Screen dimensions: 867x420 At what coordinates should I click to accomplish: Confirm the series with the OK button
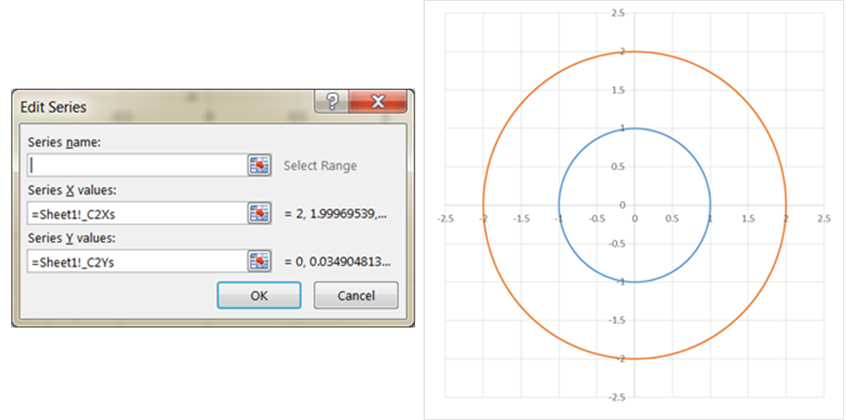[x=258, y=295]
